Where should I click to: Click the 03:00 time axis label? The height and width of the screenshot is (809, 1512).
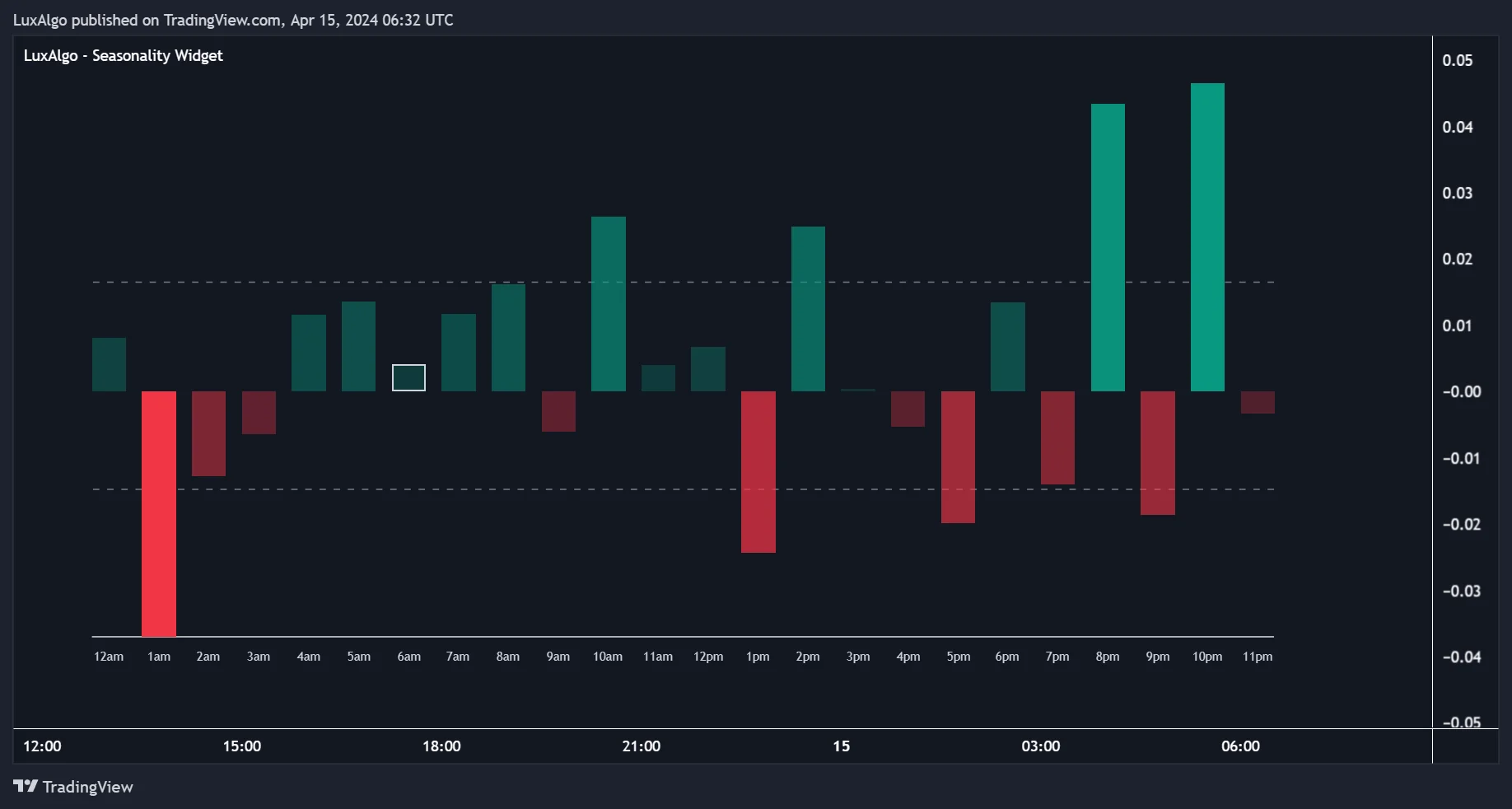pos(1041,746)
